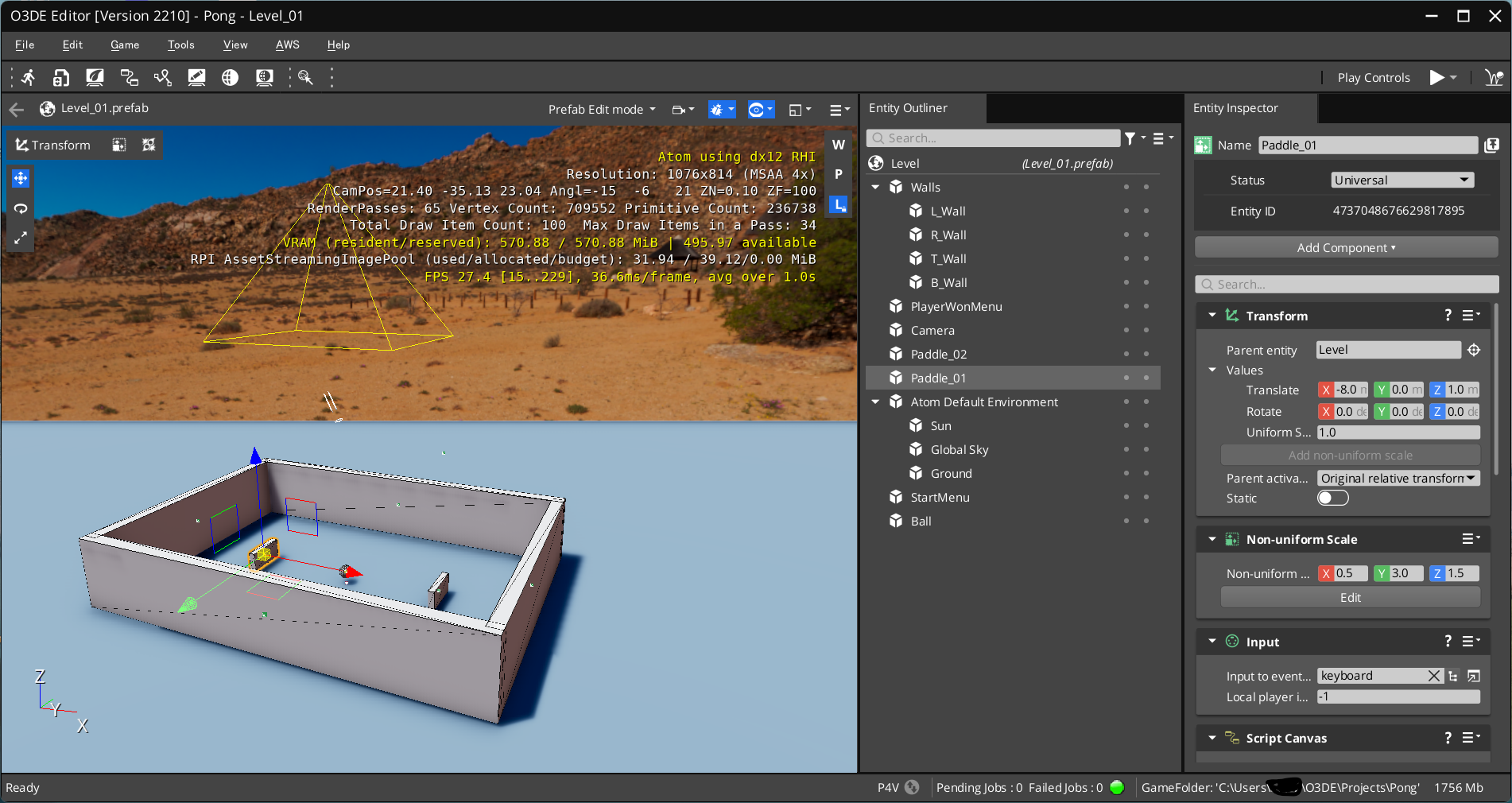
Task: Select the Translate gizmo in the viewport toolbar
Action: pos(20,178)
